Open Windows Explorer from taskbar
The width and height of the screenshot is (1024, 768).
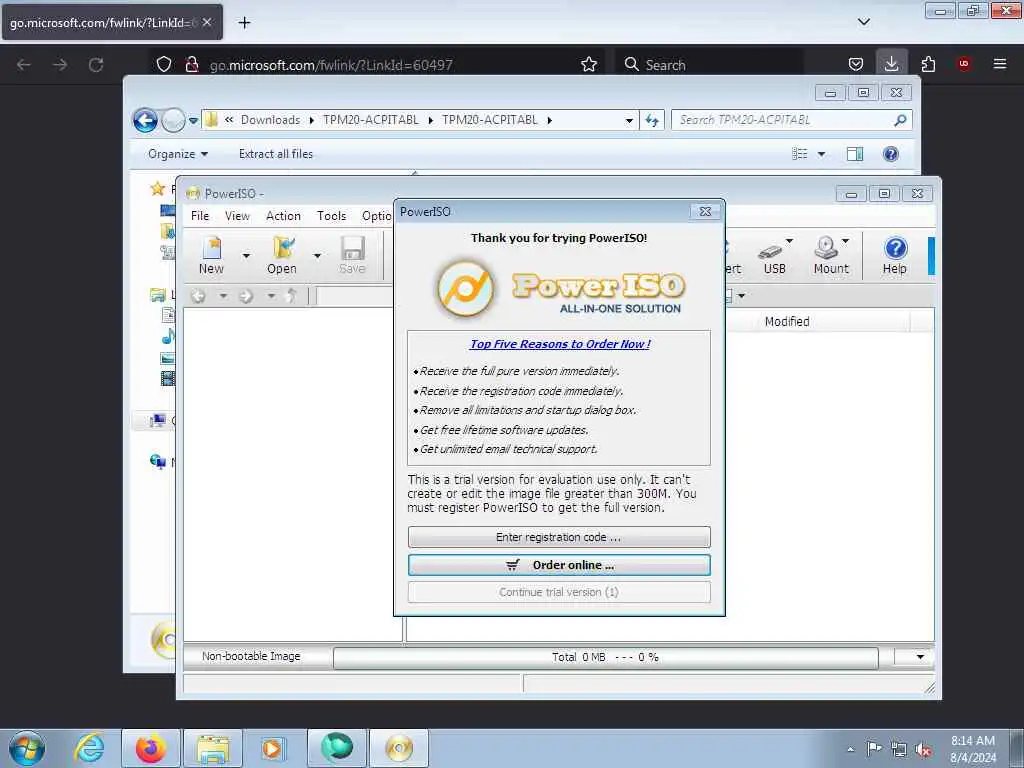click(213, 748)
